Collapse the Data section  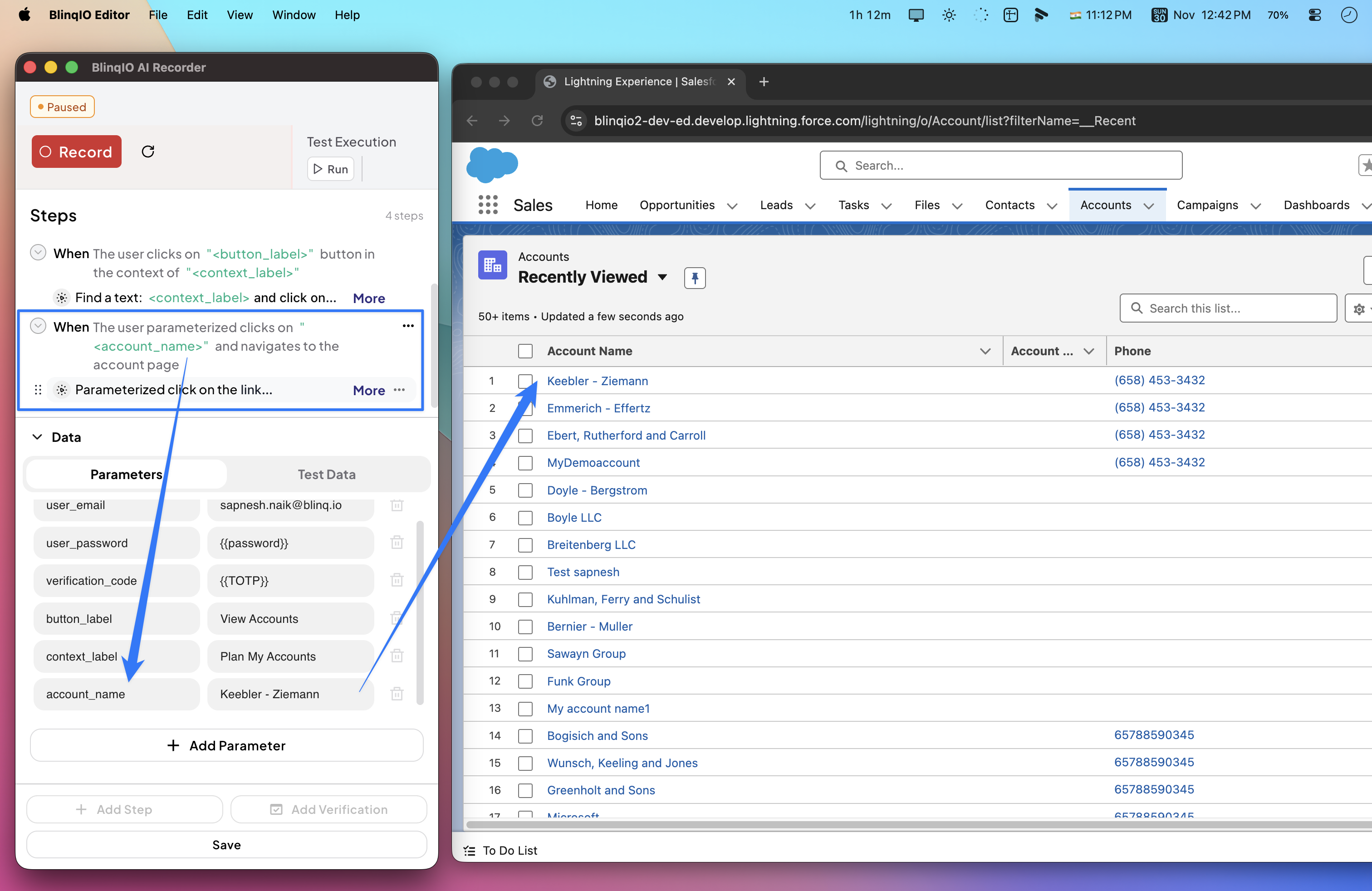point(37,437)
